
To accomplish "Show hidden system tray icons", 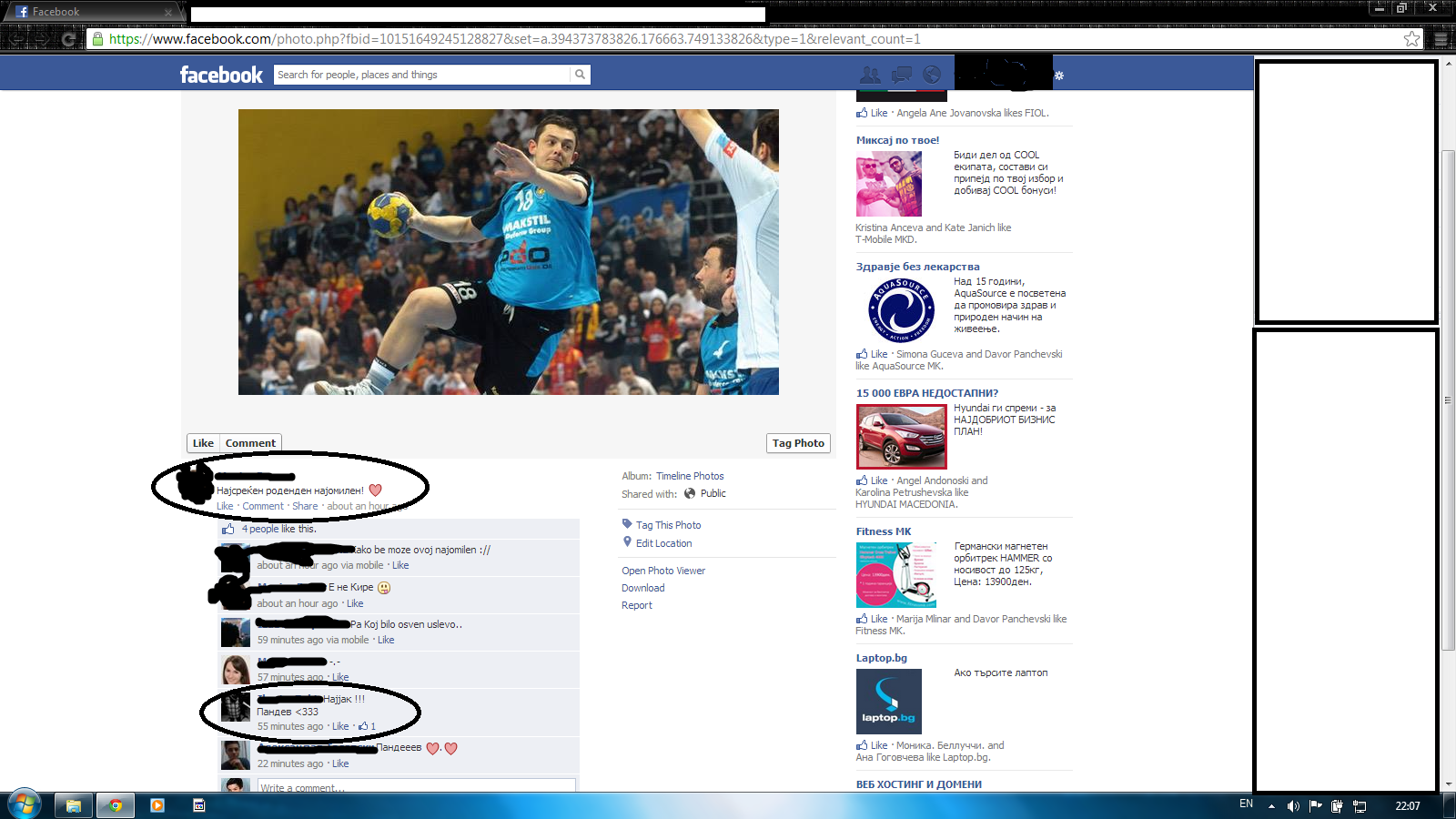I will click(1271, 805).
